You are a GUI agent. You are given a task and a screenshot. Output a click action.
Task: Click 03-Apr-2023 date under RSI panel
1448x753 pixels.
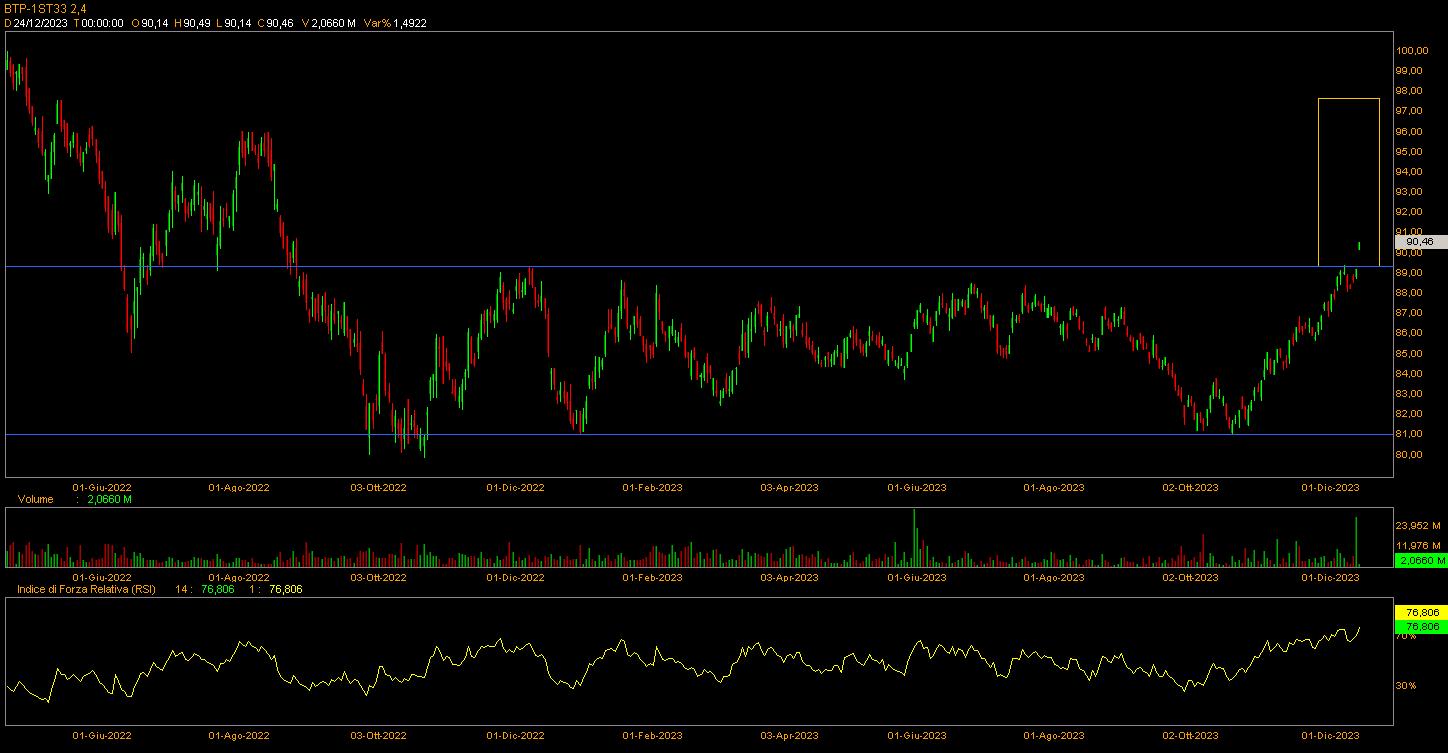pyautogui.click(x=790, y=736)
